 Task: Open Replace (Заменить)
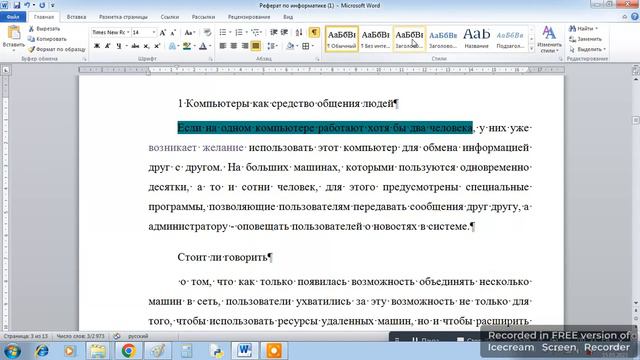click(x=586, y=39)
